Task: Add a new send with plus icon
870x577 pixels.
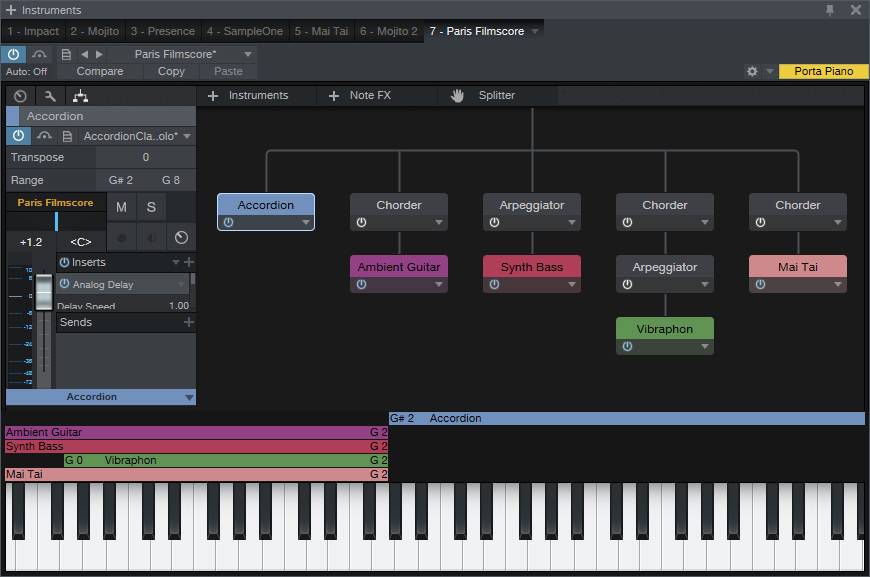Action: [189, 322]
